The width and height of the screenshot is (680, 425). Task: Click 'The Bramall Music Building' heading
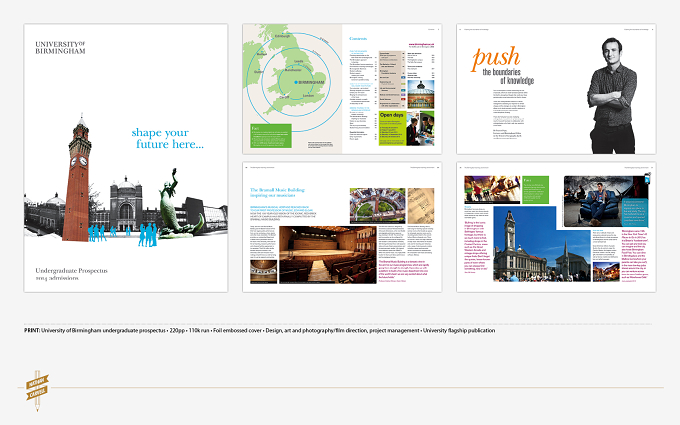pos(278,193)
